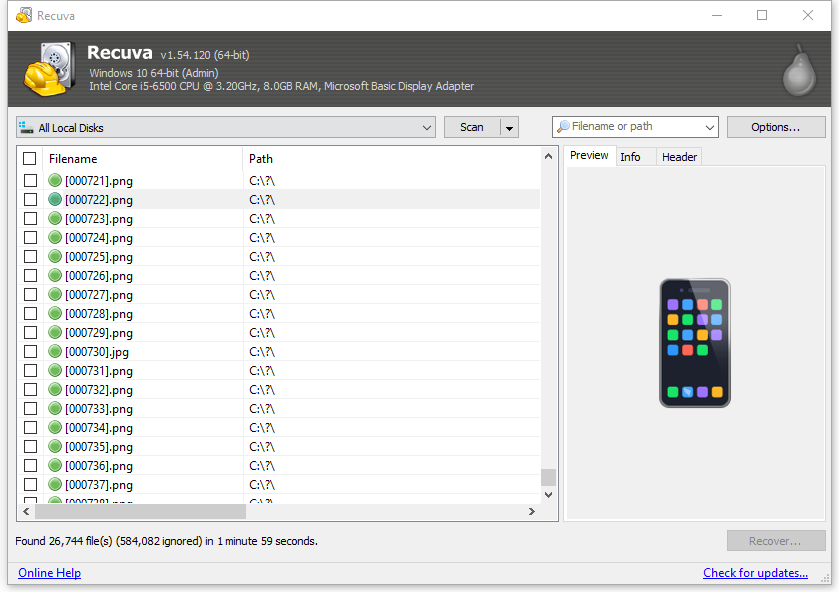Expand the Filename or path filter dropdown
839x592 pixels.
pyautogui.click(x=710, y=127)
